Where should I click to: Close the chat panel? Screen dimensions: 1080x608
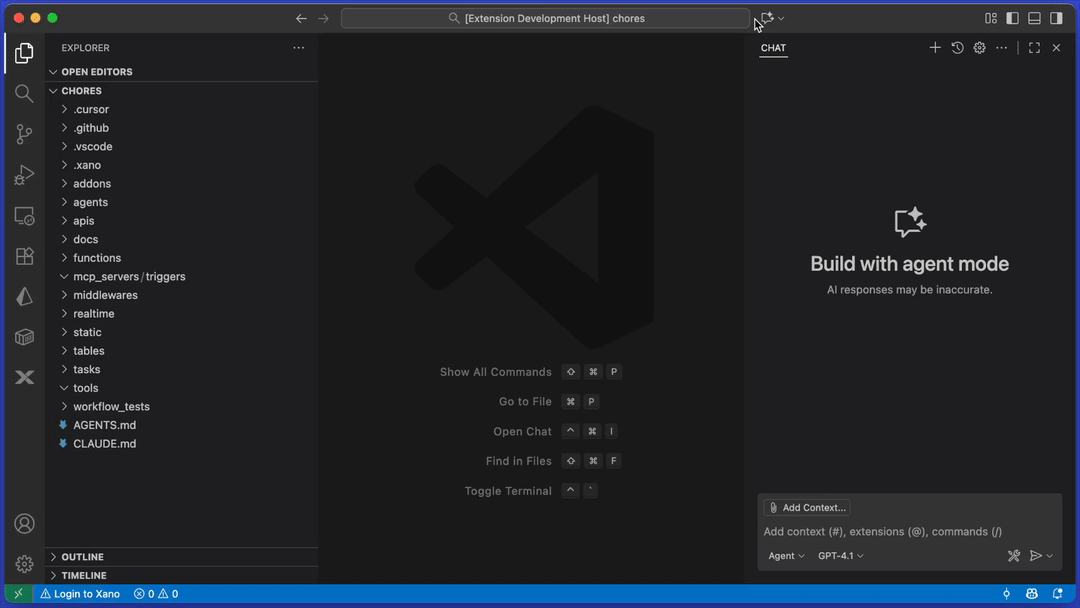pos(1057,48)
